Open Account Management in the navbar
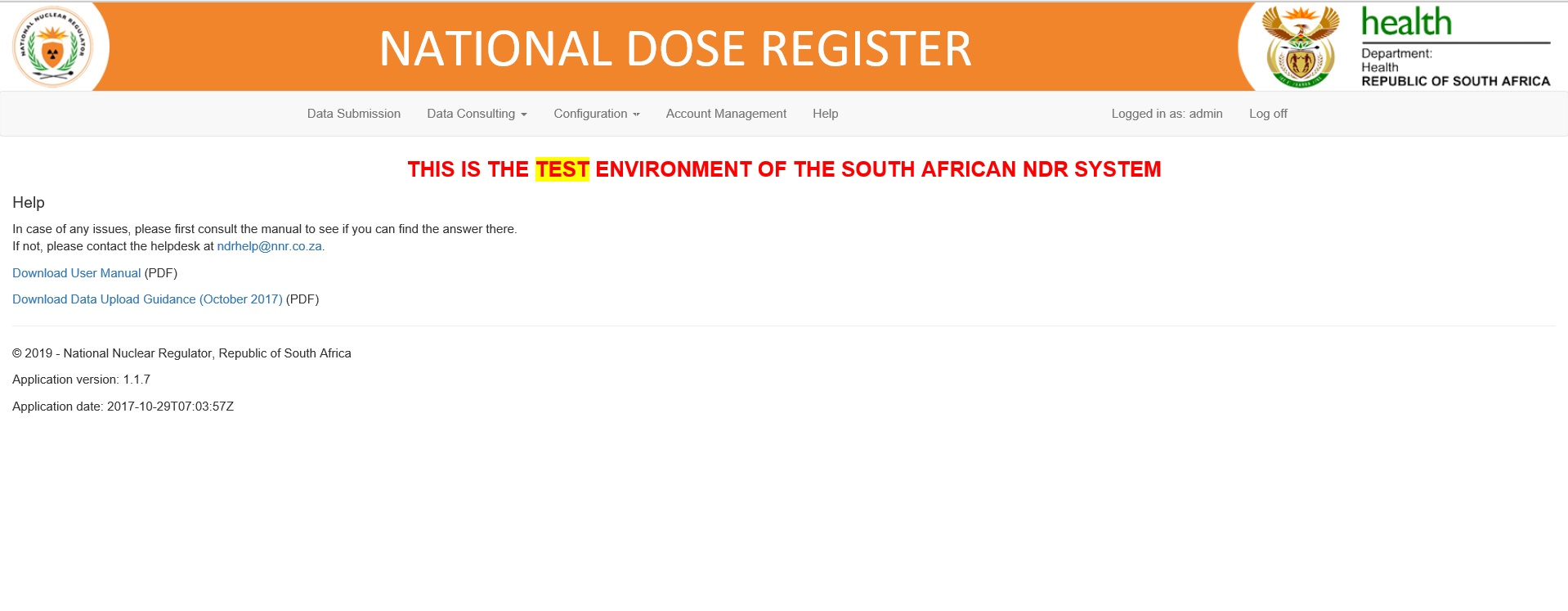The height and width of the screenshot is (611, 1568). coord(726,114)
